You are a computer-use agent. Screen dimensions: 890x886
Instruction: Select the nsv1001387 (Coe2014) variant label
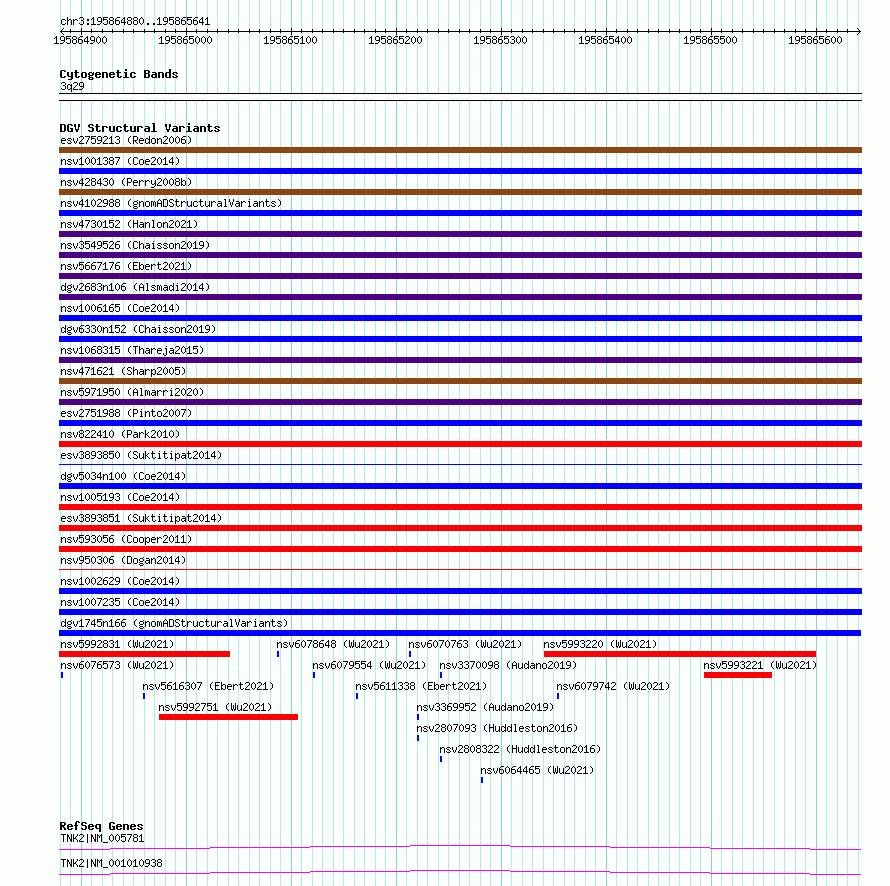pyautogui.click(x=120, y=161)
